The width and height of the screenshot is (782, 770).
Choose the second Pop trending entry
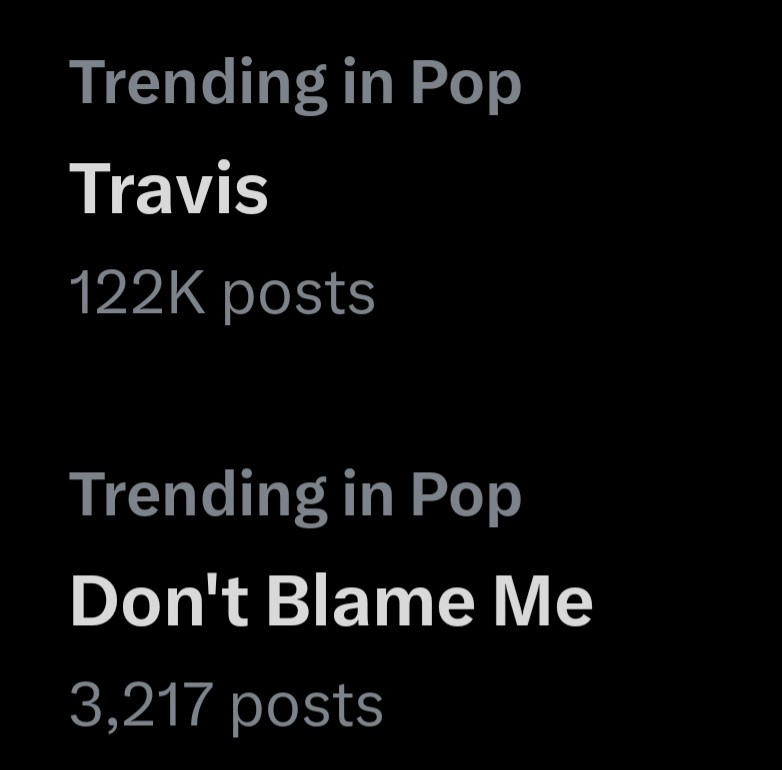(330, 601)
